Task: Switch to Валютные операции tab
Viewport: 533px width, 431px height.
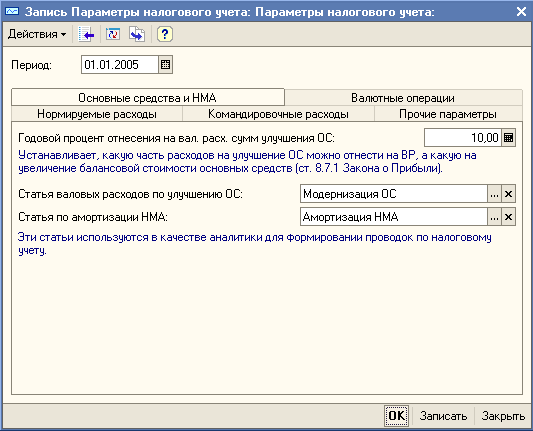Action: pyautogui.click(x=403, y=98)
